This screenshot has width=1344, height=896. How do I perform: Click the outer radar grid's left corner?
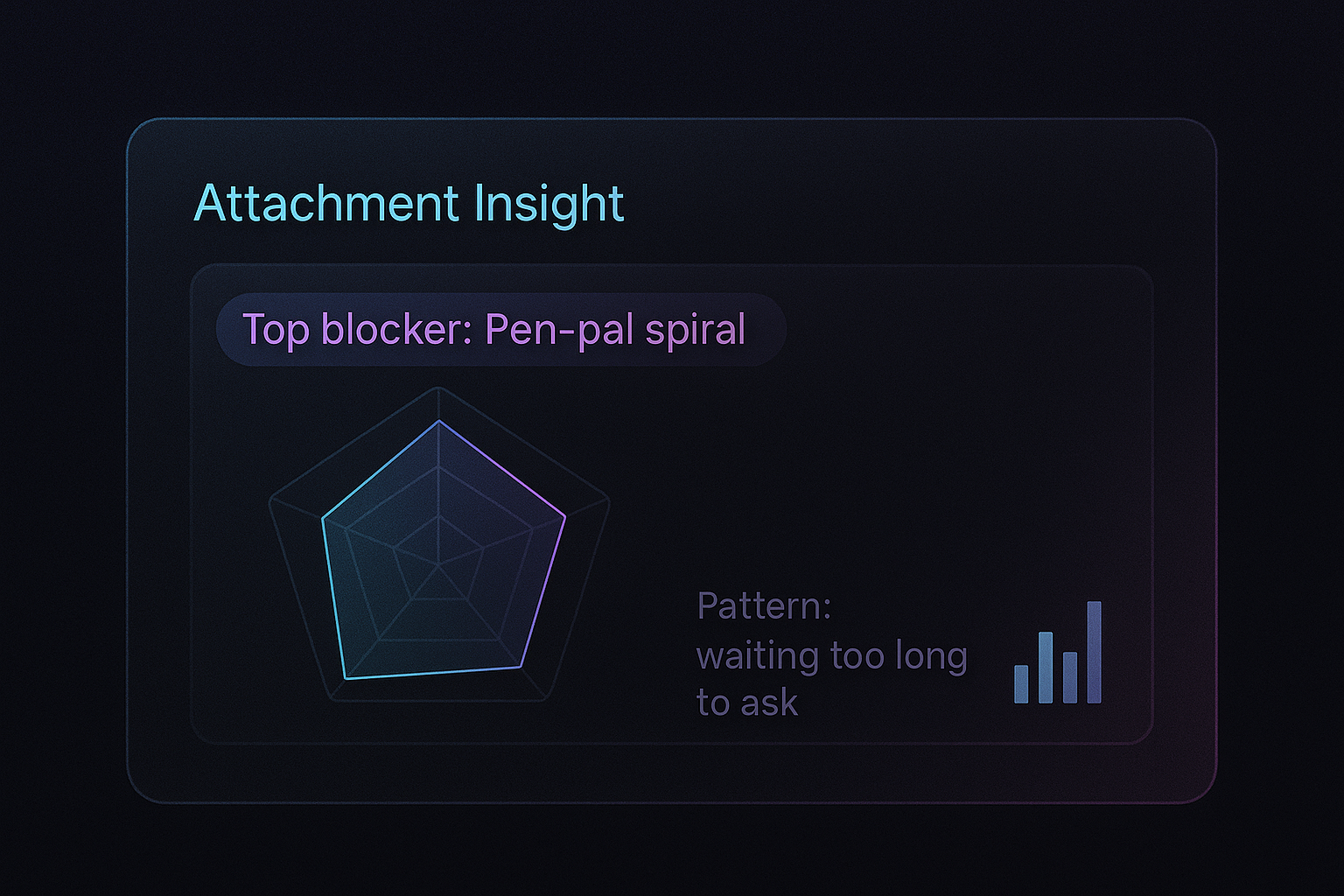(269, 501)
